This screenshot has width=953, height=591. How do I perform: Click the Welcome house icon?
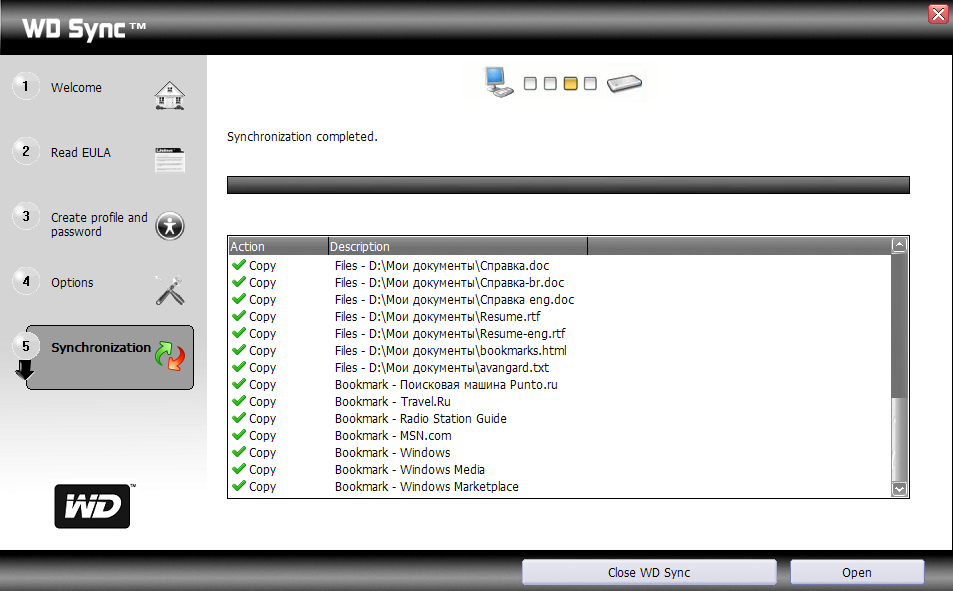(170, 95)
